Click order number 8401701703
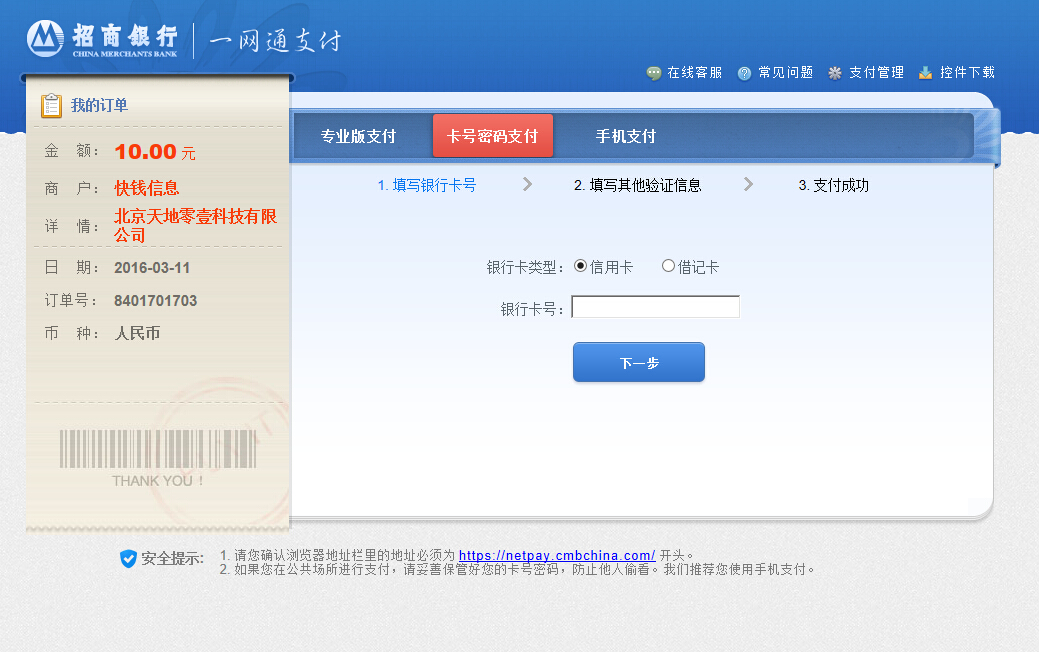Image resolution: width=1039 pixels, height=652 pixels. (156, 301)
